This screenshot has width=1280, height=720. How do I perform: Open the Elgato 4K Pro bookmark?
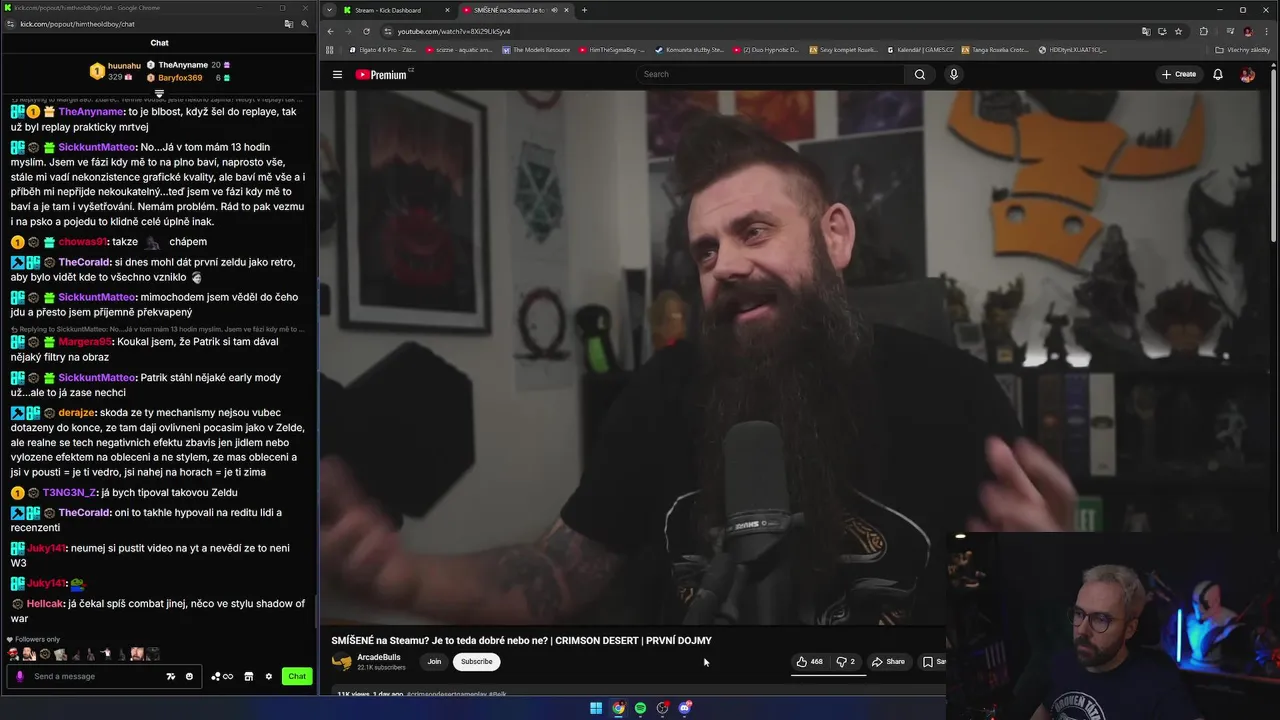click(x=381, y=49)
